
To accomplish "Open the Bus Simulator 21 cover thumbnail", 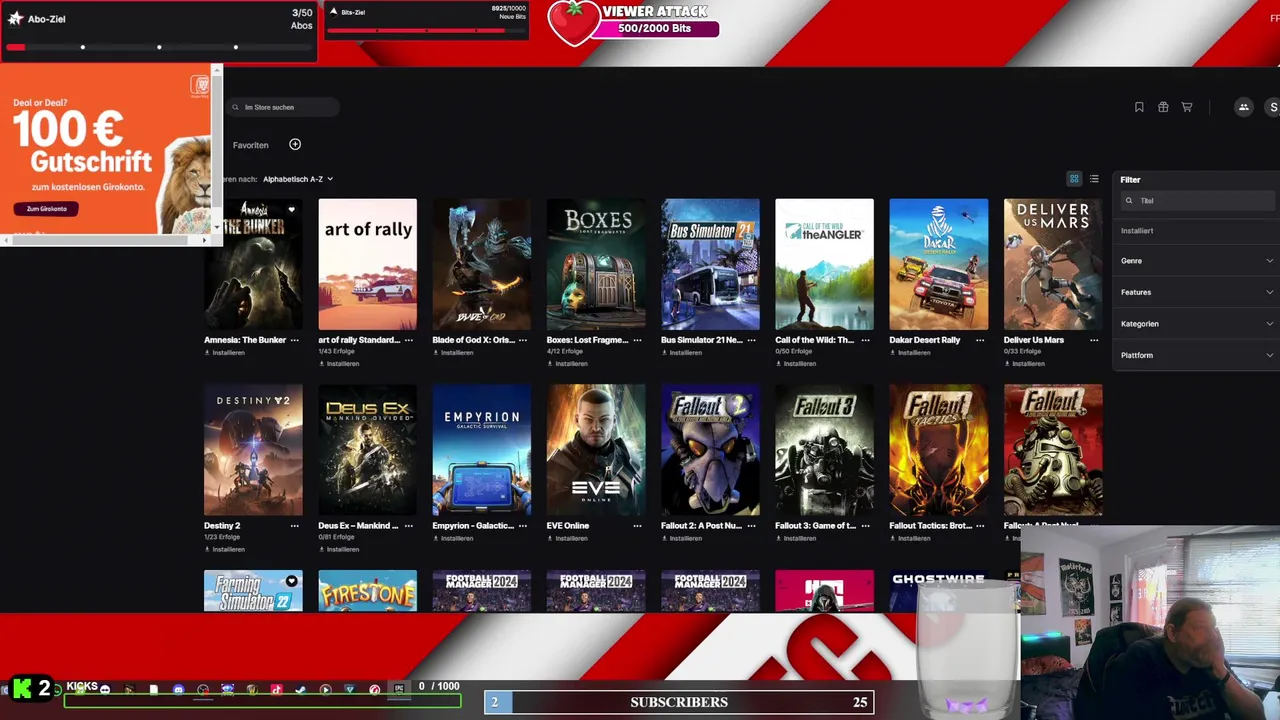I will tap(710, 264).
